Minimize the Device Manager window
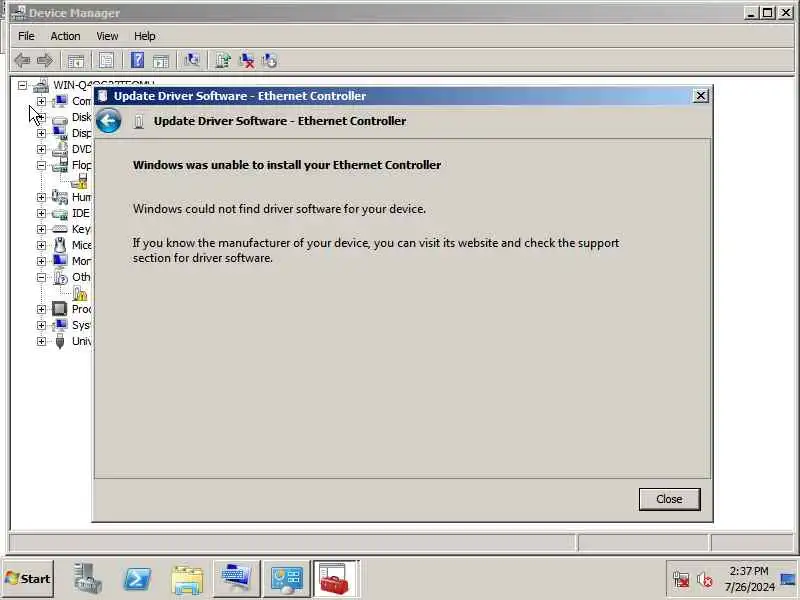Screen dimensions: 800x600 tap(751, 13)
